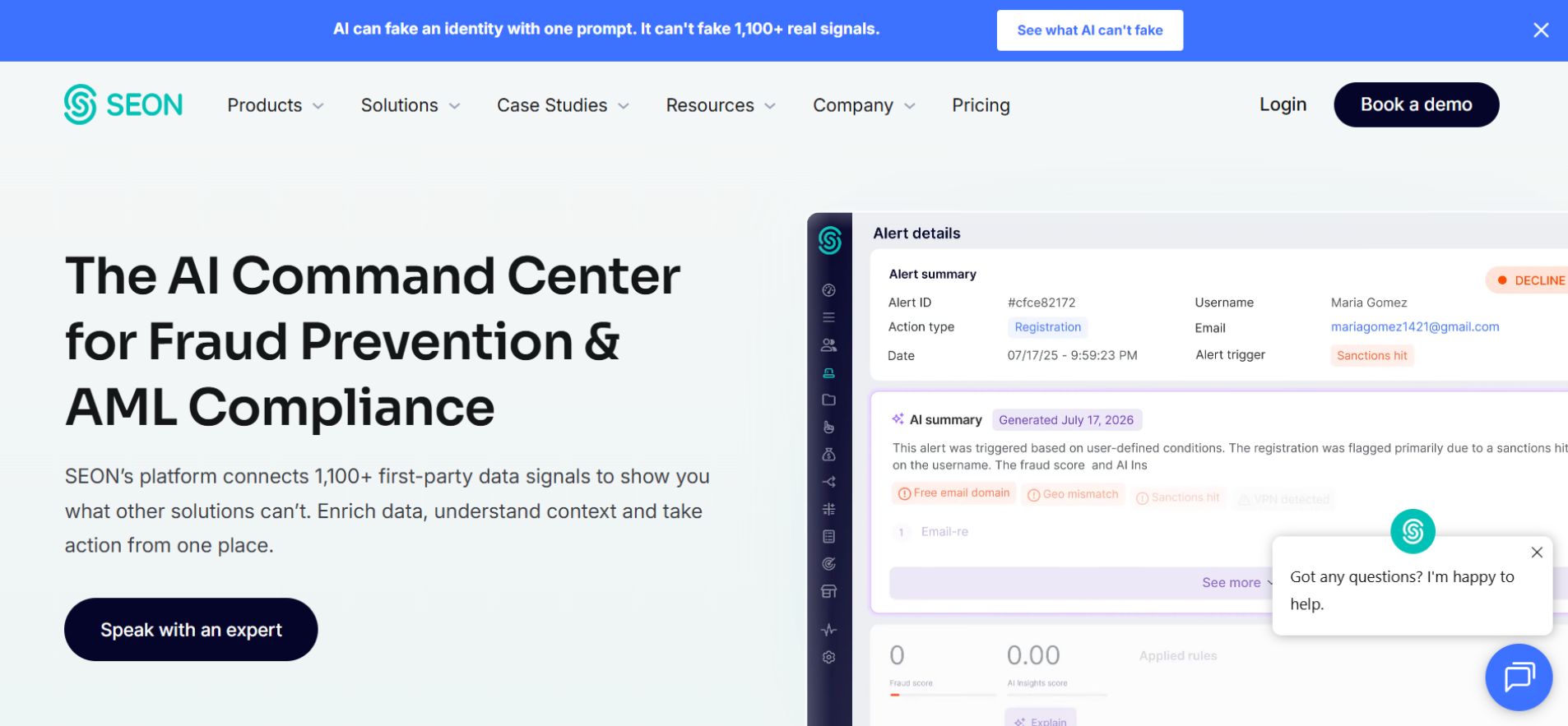This screenshot has width=1568, height=726.
Task: Click the SEON avatar above the chat popup
Action: (1413, 531)
